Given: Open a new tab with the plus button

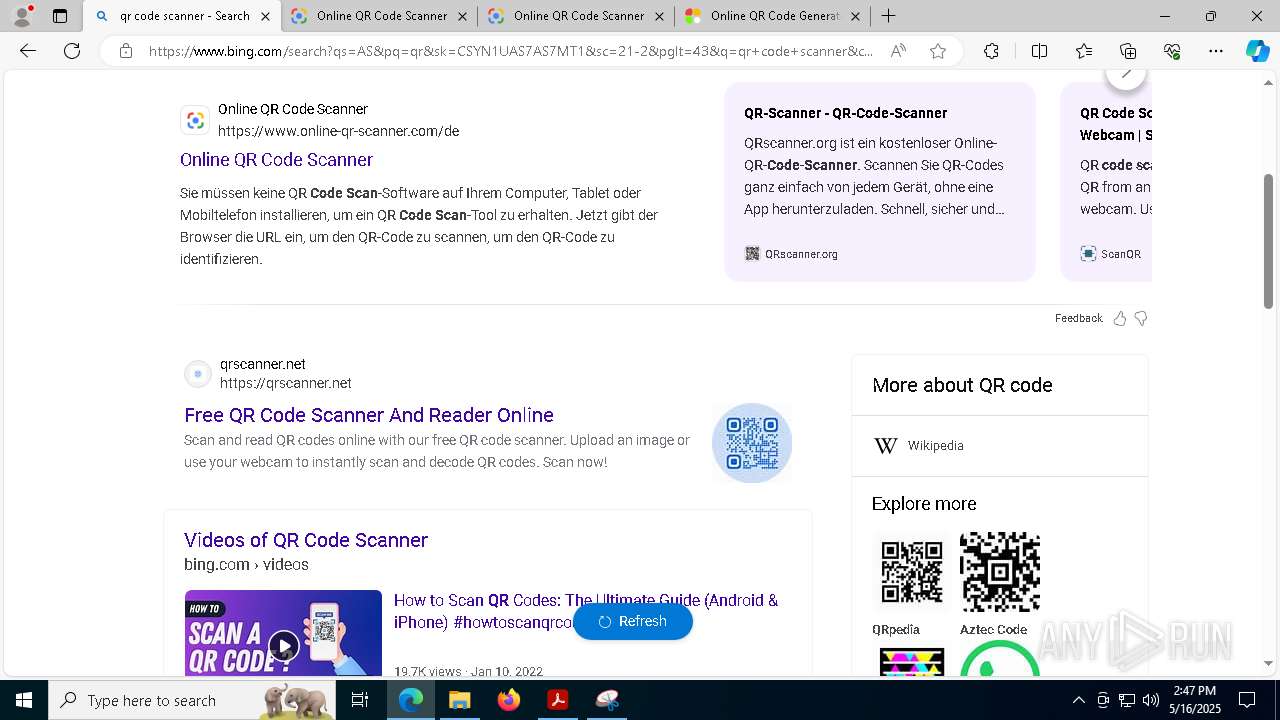Looking at the screenshot, I should click(888, 16).
